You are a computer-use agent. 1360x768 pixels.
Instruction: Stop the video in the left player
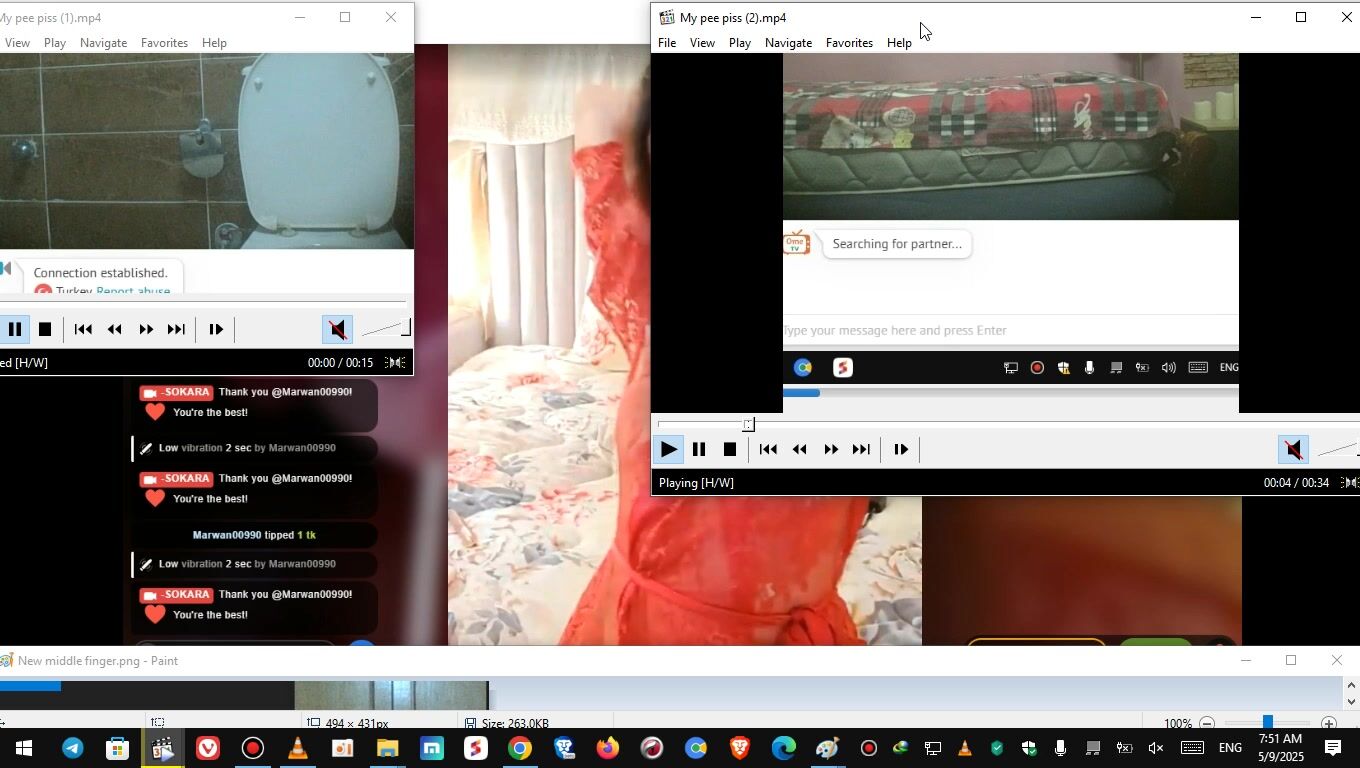coord(45,329)
